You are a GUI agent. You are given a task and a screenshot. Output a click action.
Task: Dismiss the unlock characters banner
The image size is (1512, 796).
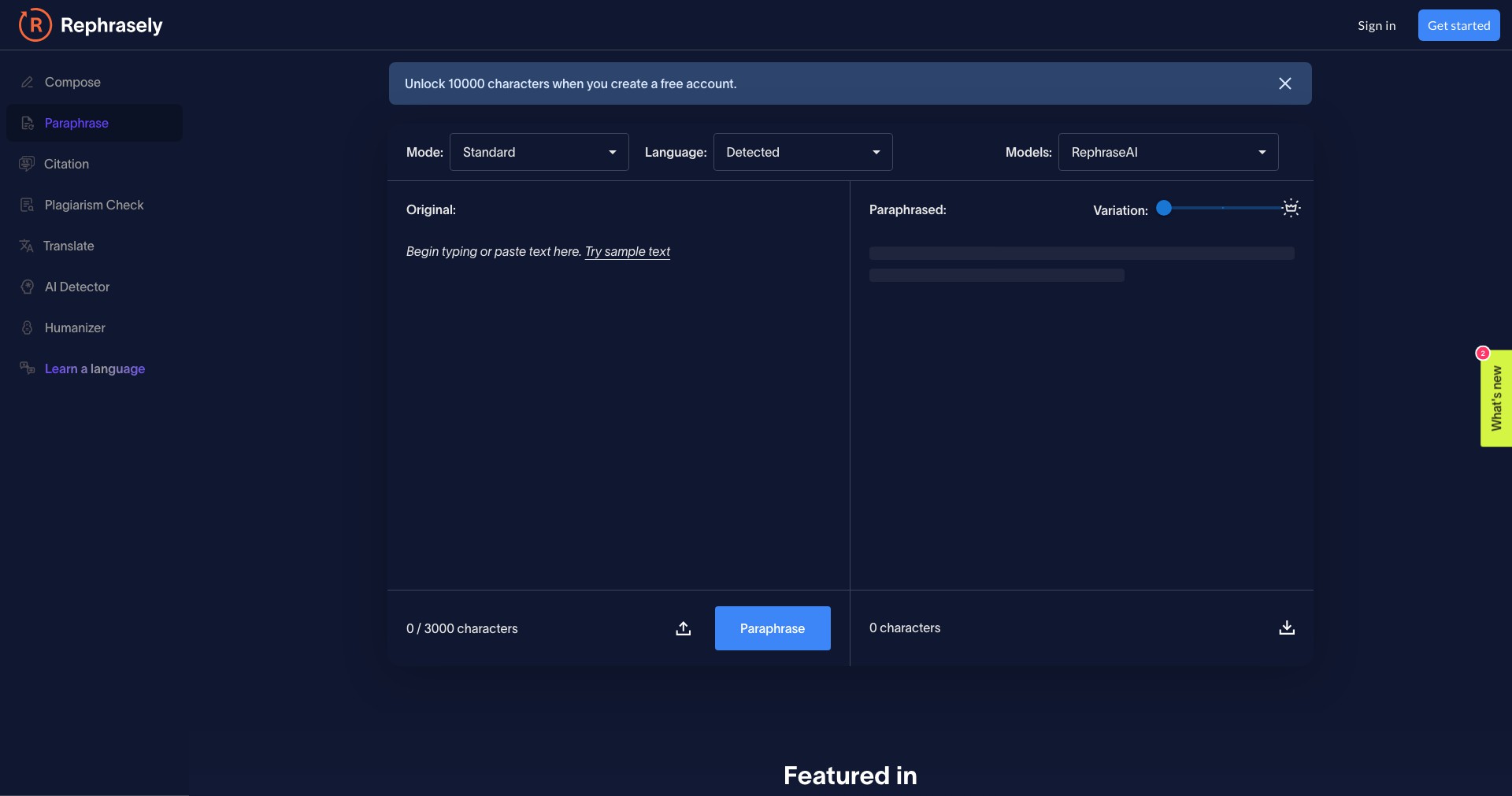click(1285, 83)
